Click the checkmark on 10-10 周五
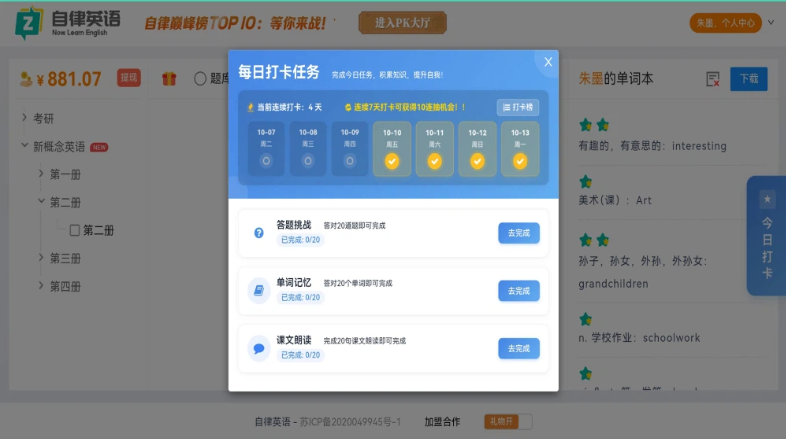Viewport: 786px width, 439px height. (x=392, y=161)
